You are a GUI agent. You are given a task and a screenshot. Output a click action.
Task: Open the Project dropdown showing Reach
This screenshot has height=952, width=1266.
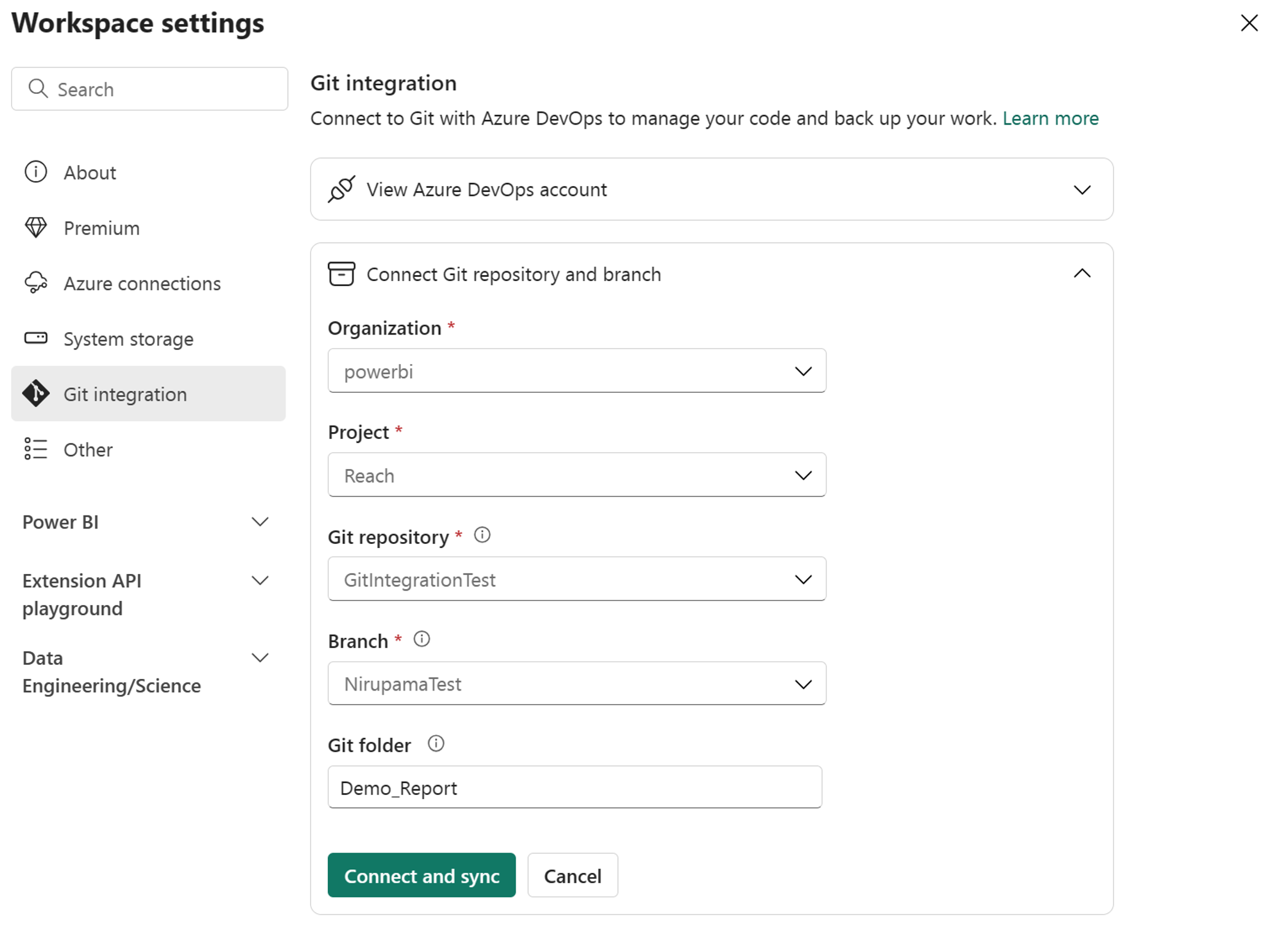[577, 475]
